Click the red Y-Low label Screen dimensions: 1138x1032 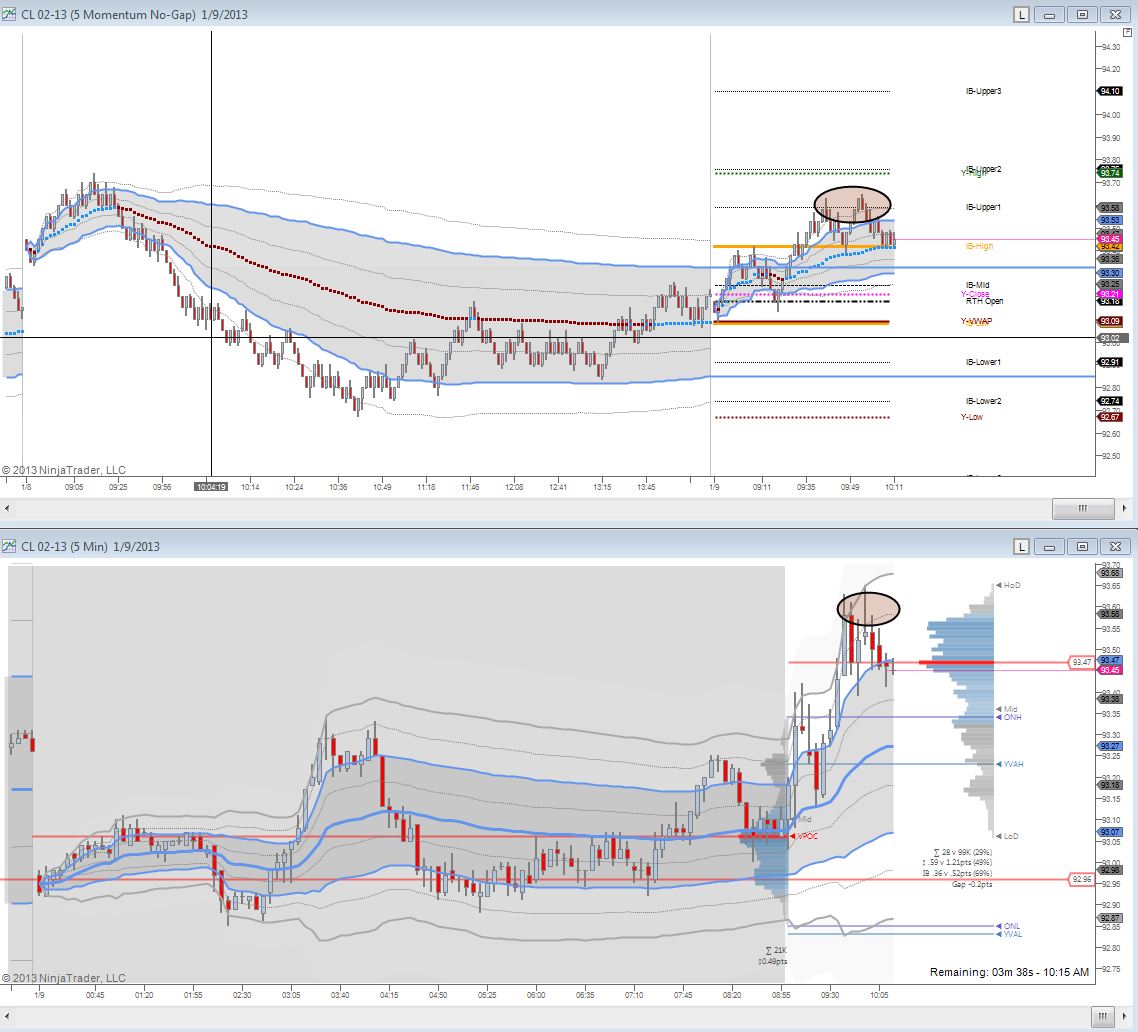click(972, 417)
